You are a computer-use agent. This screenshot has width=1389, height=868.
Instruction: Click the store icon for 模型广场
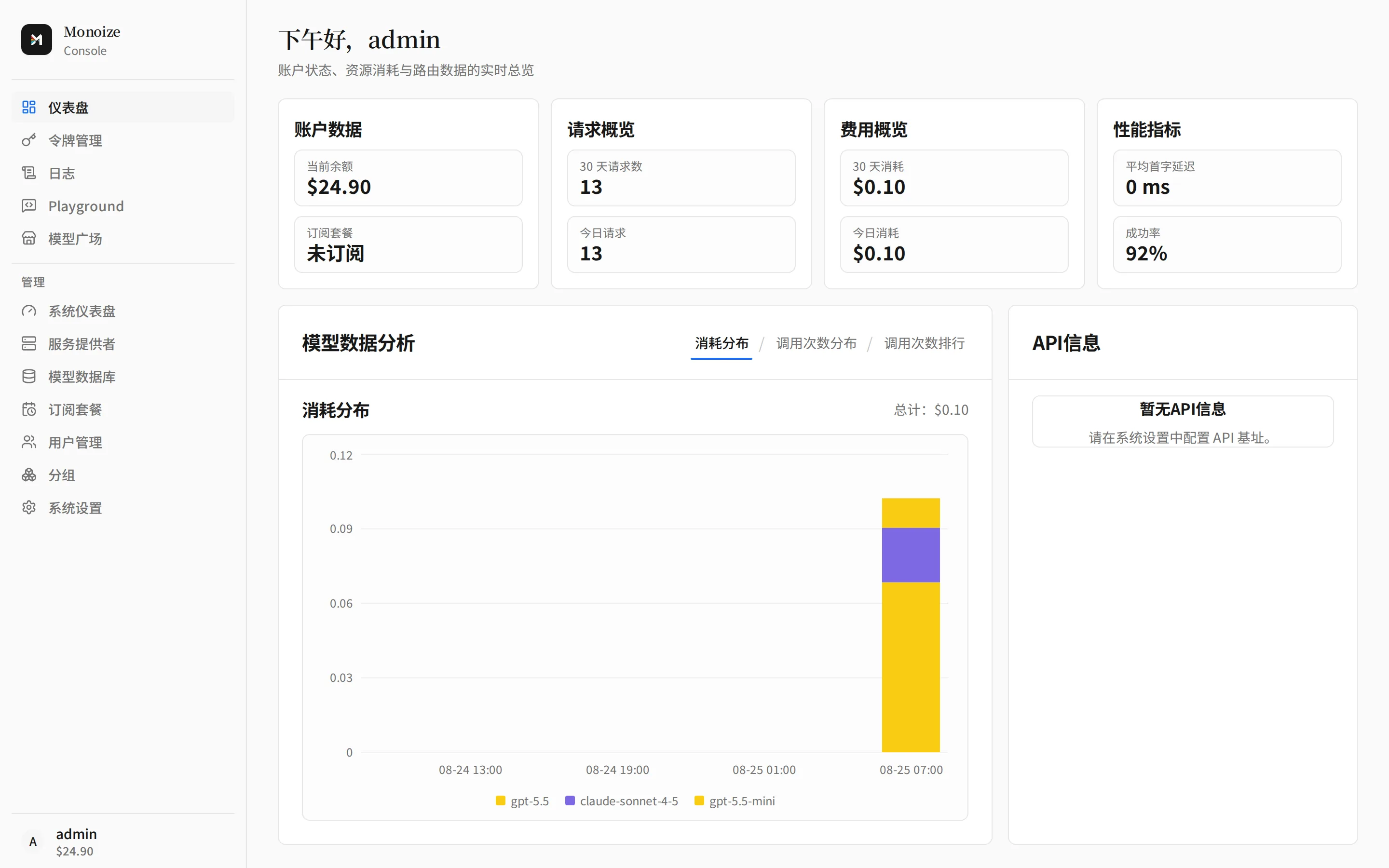pos(29,238)
